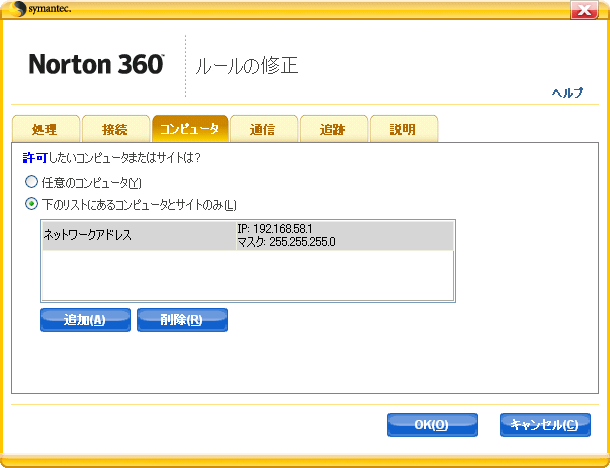610x468 pixels.
Task: View the 説明 tab
Action: (403, 129)
